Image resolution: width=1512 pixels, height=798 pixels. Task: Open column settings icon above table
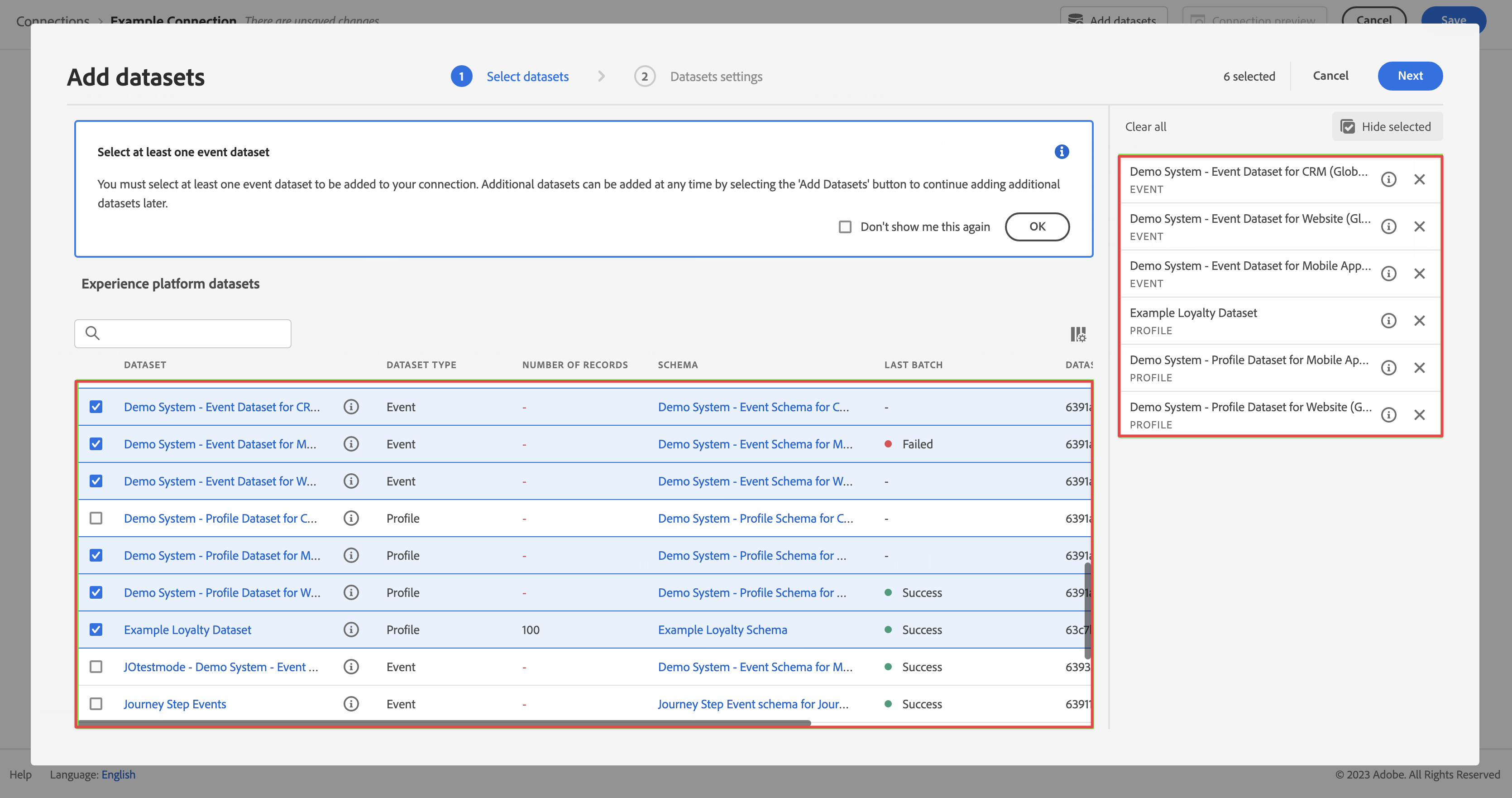1078,334
